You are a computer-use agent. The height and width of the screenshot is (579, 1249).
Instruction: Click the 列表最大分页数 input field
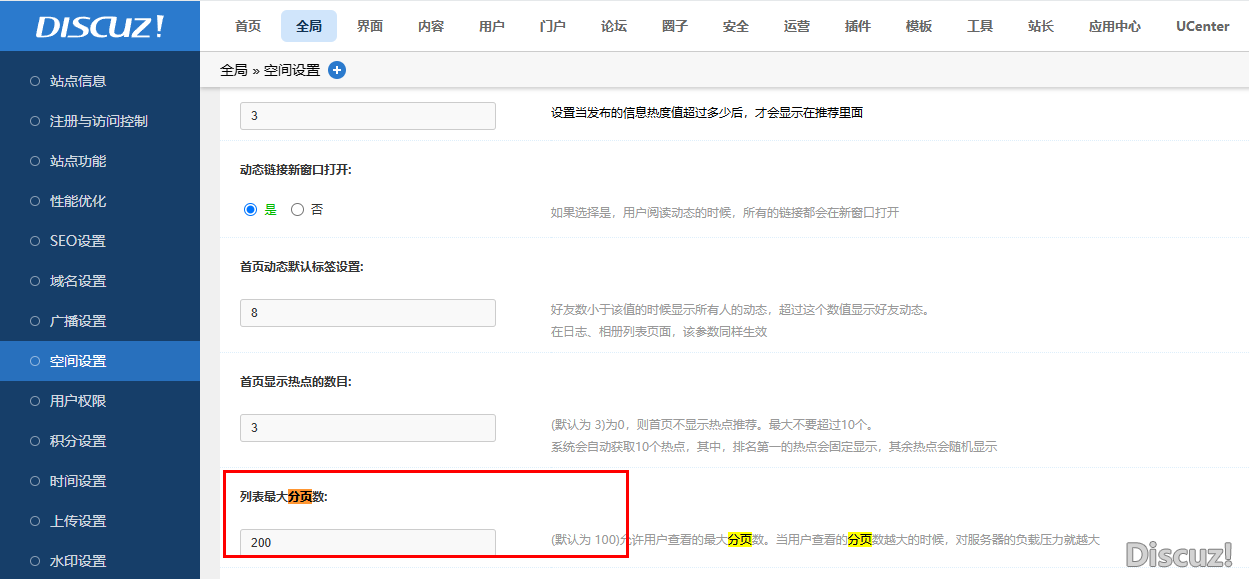pyautogui.click(x=367, y=542)
